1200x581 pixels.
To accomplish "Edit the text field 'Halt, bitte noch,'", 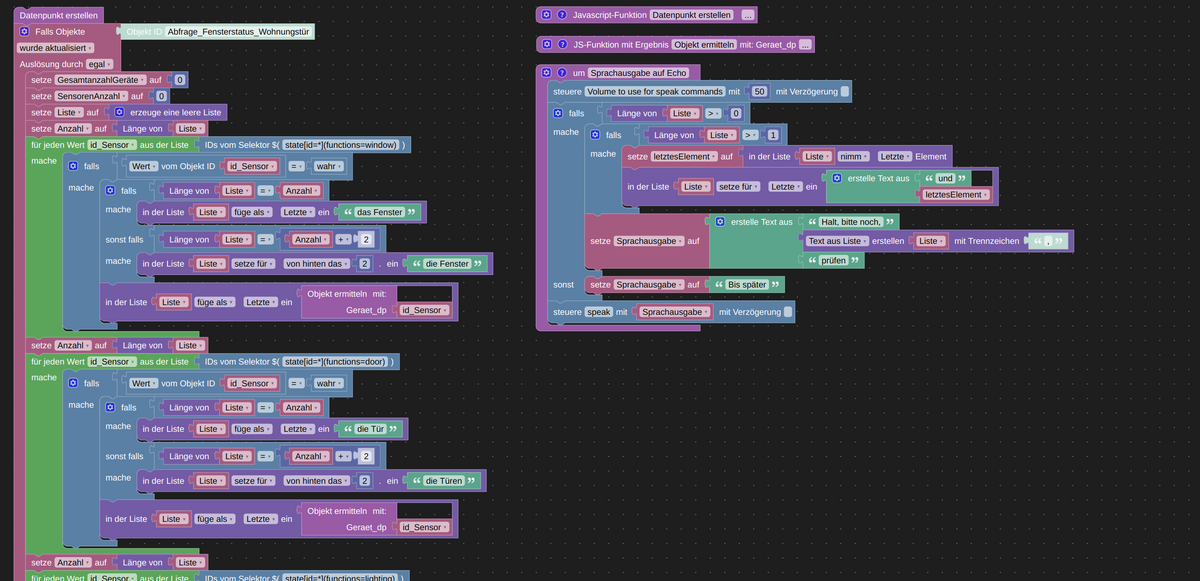I will pyautogui.click(x=853, y=221).
